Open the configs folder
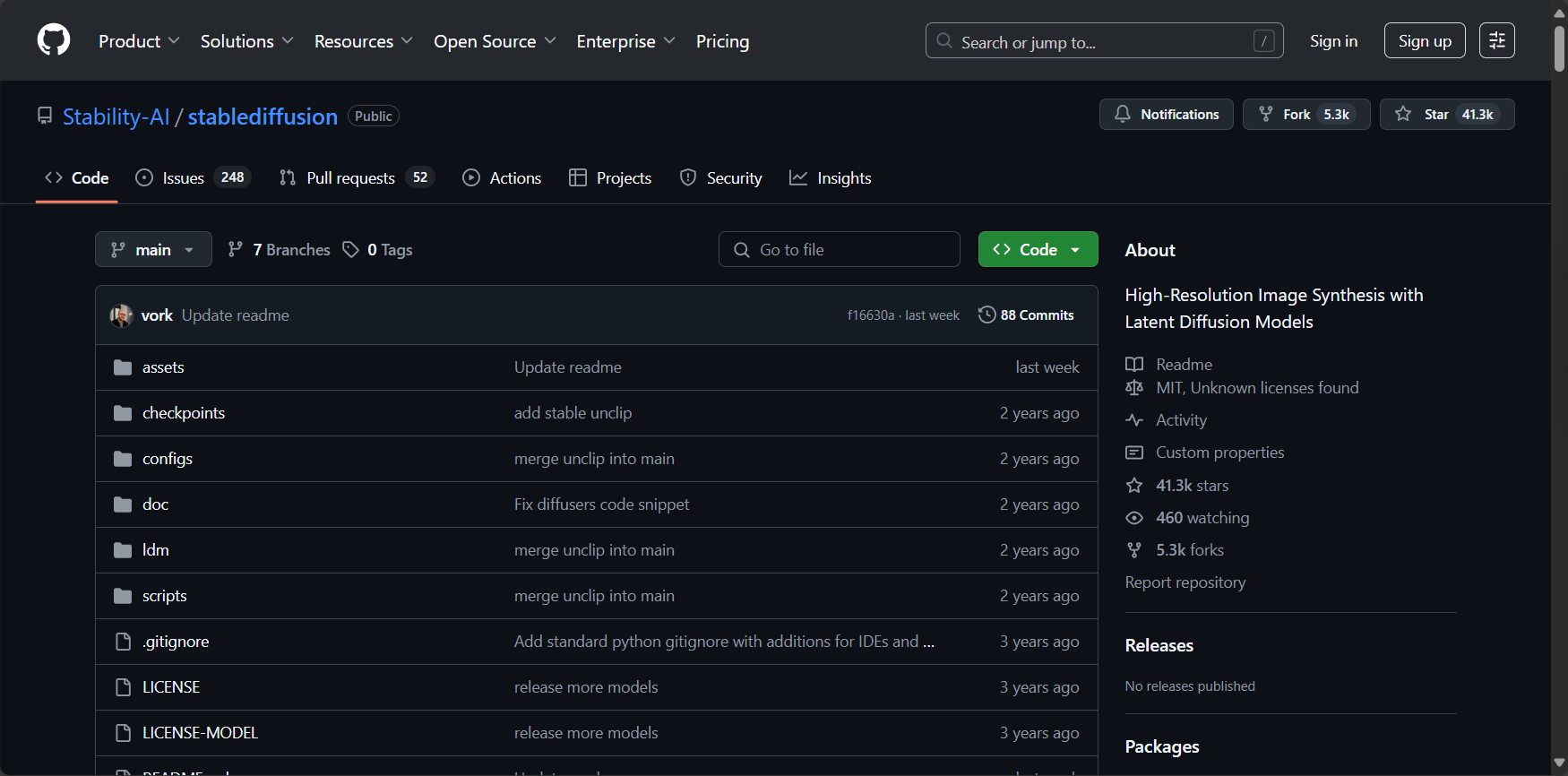The image size is (1568, 776). click(x=168, y=459)
